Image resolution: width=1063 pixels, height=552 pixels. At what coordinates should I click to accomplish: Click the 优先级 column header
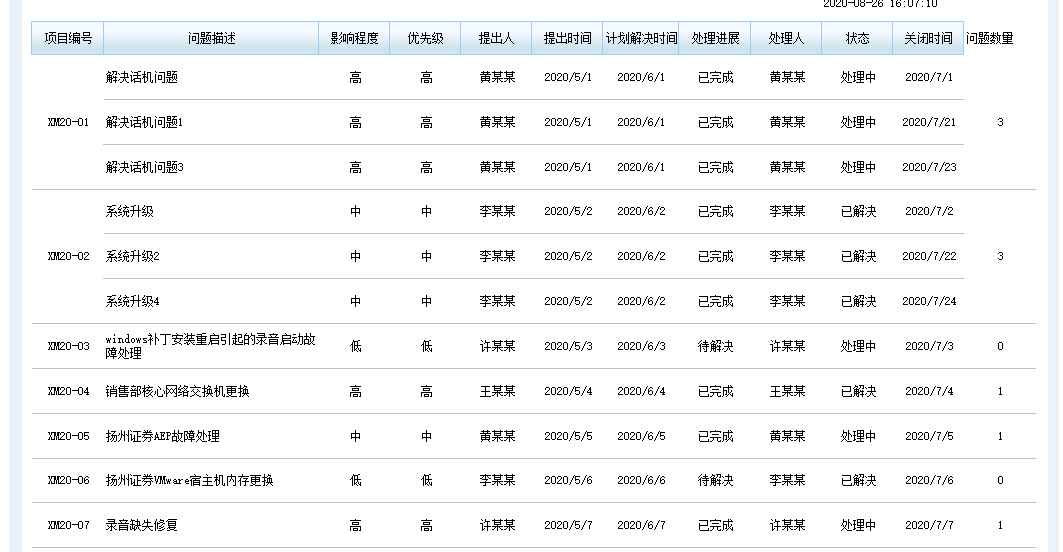[x=425, y=39]
